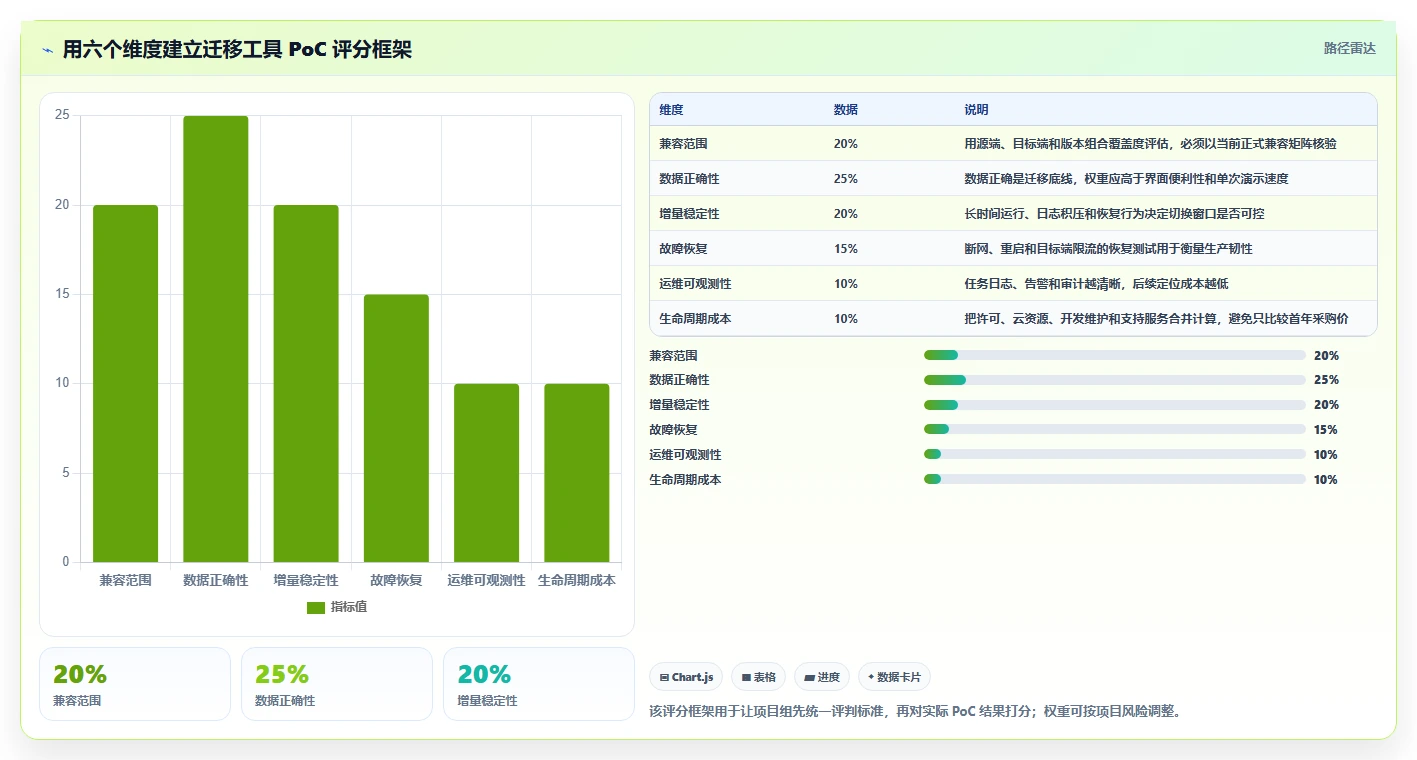Select the 进度 tag
Image resolution: width=1417 pixels, height=760 pixels.
tap(822, 677)
